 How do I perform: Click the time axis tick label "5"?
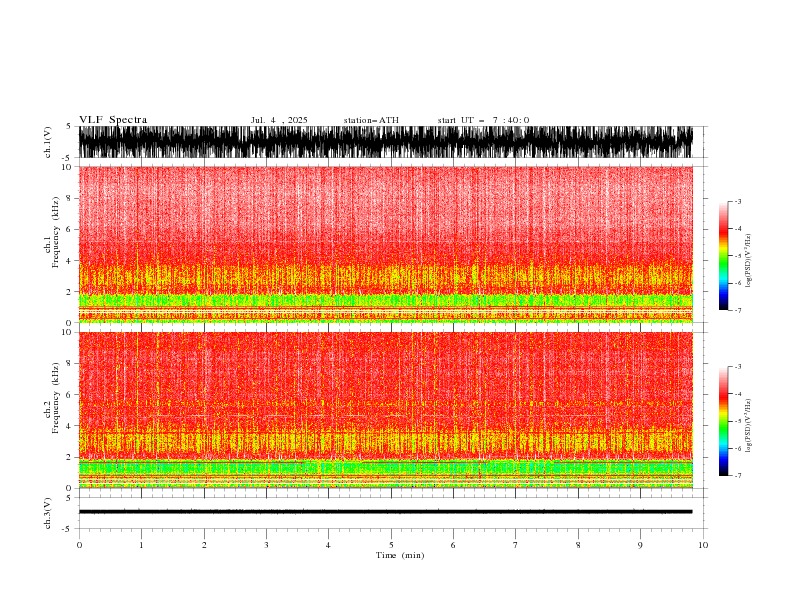pyautogui.click(x=391, y=545)
